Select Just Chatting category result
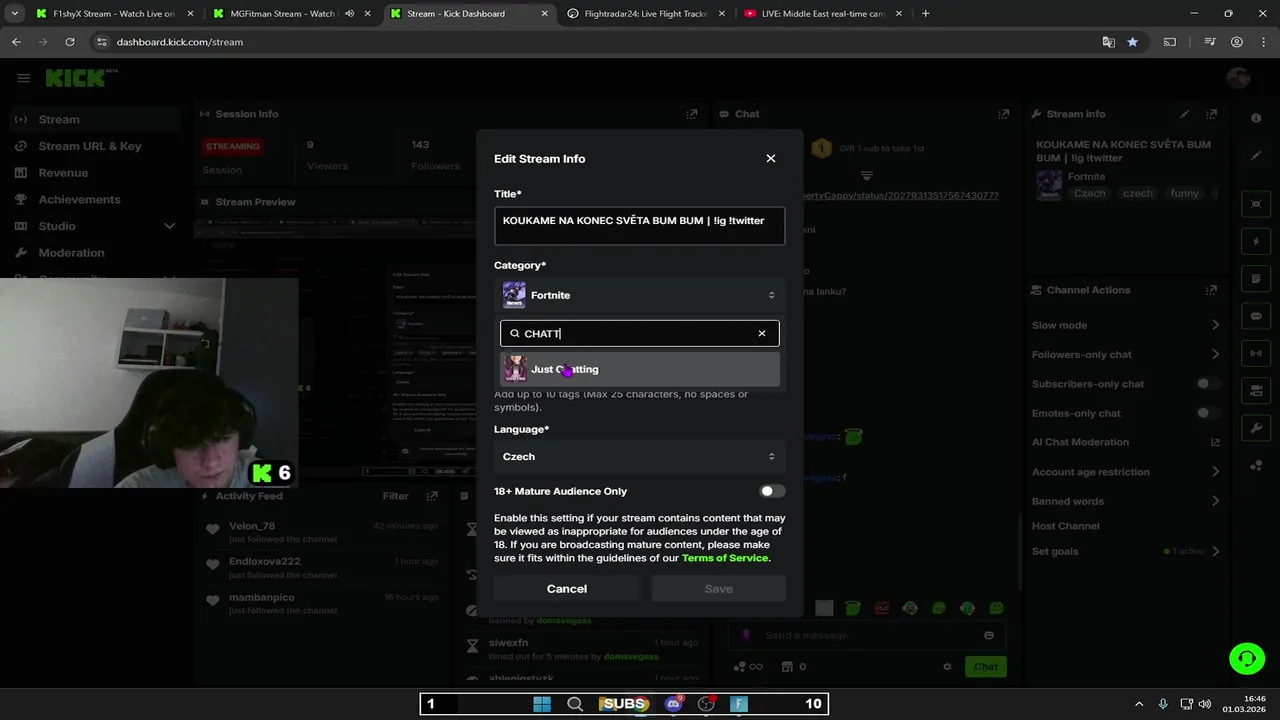The height and width of the screenshot is (720, 1280). coord(640,369)
